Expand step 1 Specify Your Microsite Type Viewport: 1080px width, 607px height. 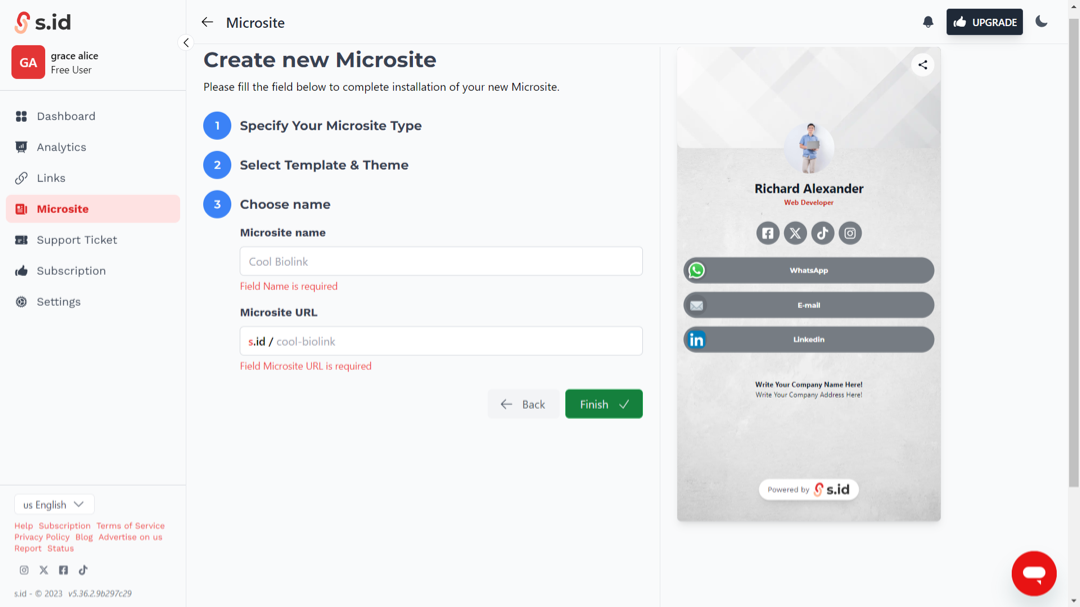pyautogui.click(x=331, y=125)
